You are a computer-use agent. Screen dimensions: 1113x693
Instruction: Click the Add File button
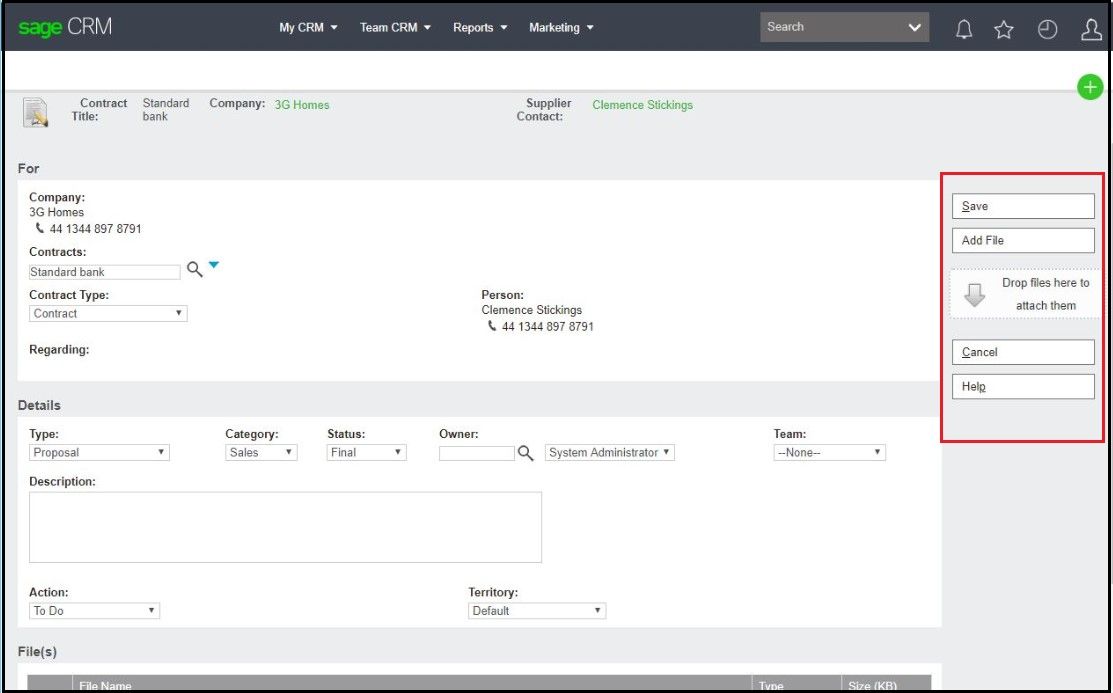(x=1023, y=240)
